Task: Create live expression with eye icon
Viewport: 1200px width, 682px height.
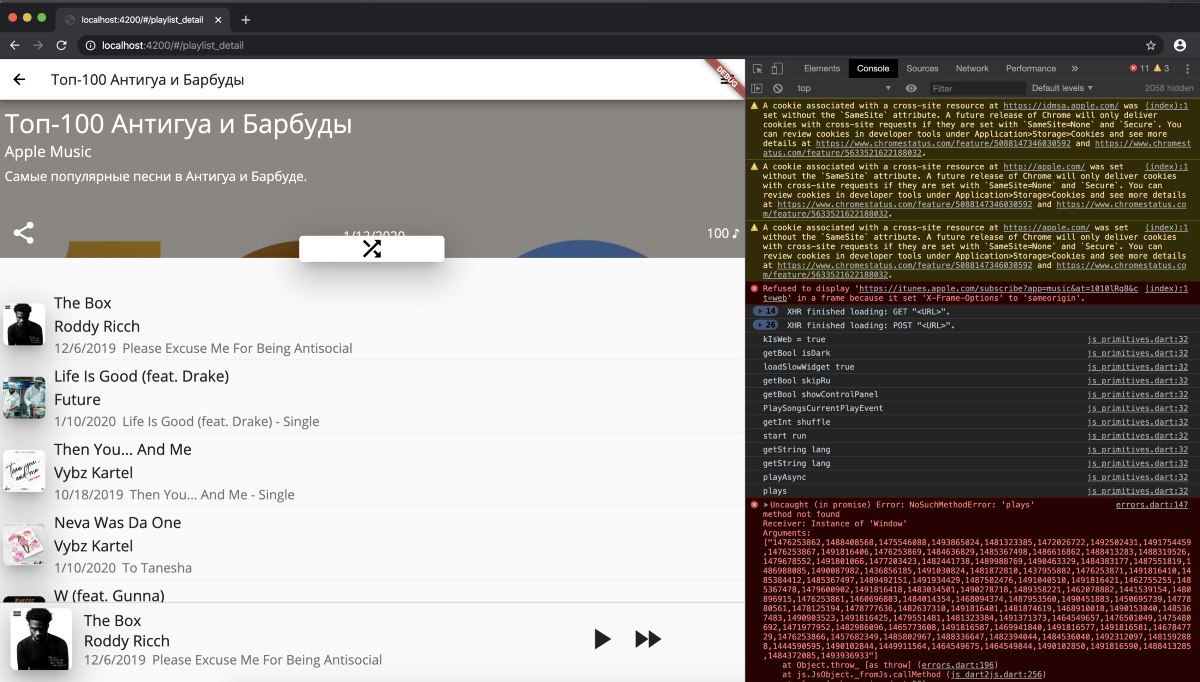Action: (x=911, y=88)
